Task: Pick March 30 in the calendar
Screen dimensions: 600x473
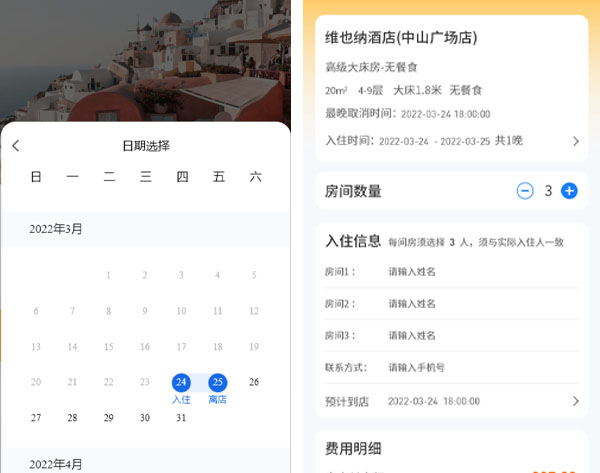Action: [145, 418]
